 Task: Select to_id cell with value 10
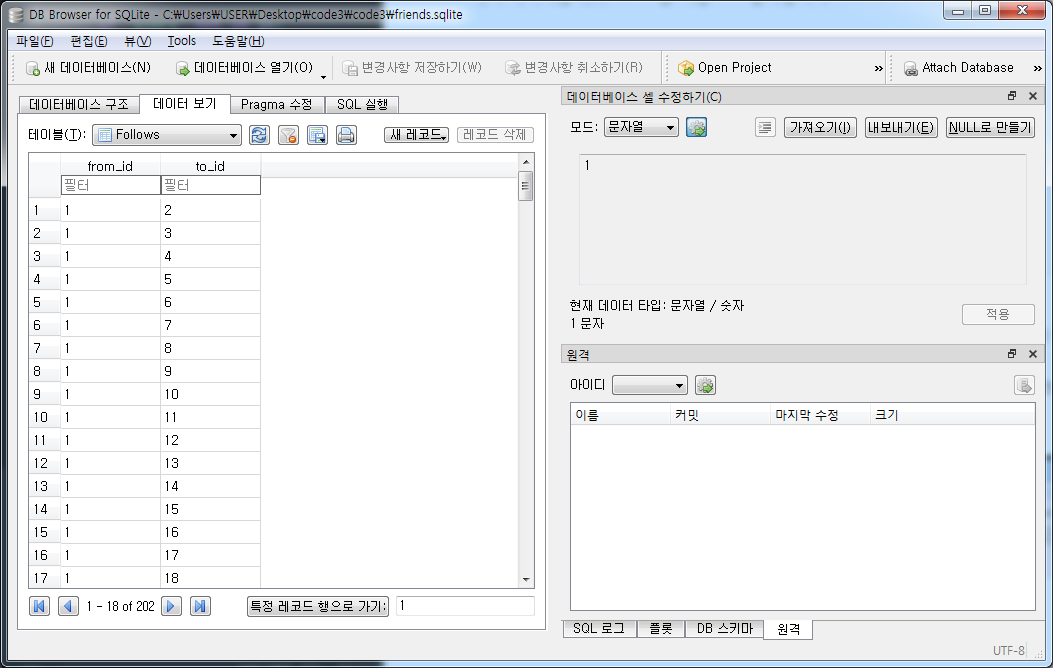click(x=210, y=395)
